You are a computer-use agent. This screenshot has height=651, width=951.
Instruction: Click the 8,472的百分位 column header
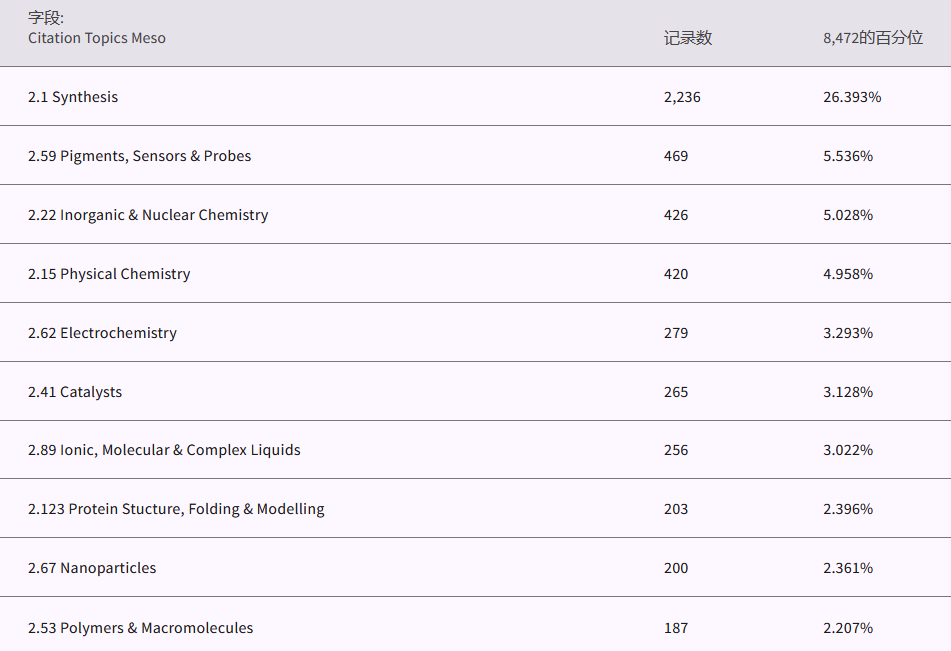pos(872,38)
